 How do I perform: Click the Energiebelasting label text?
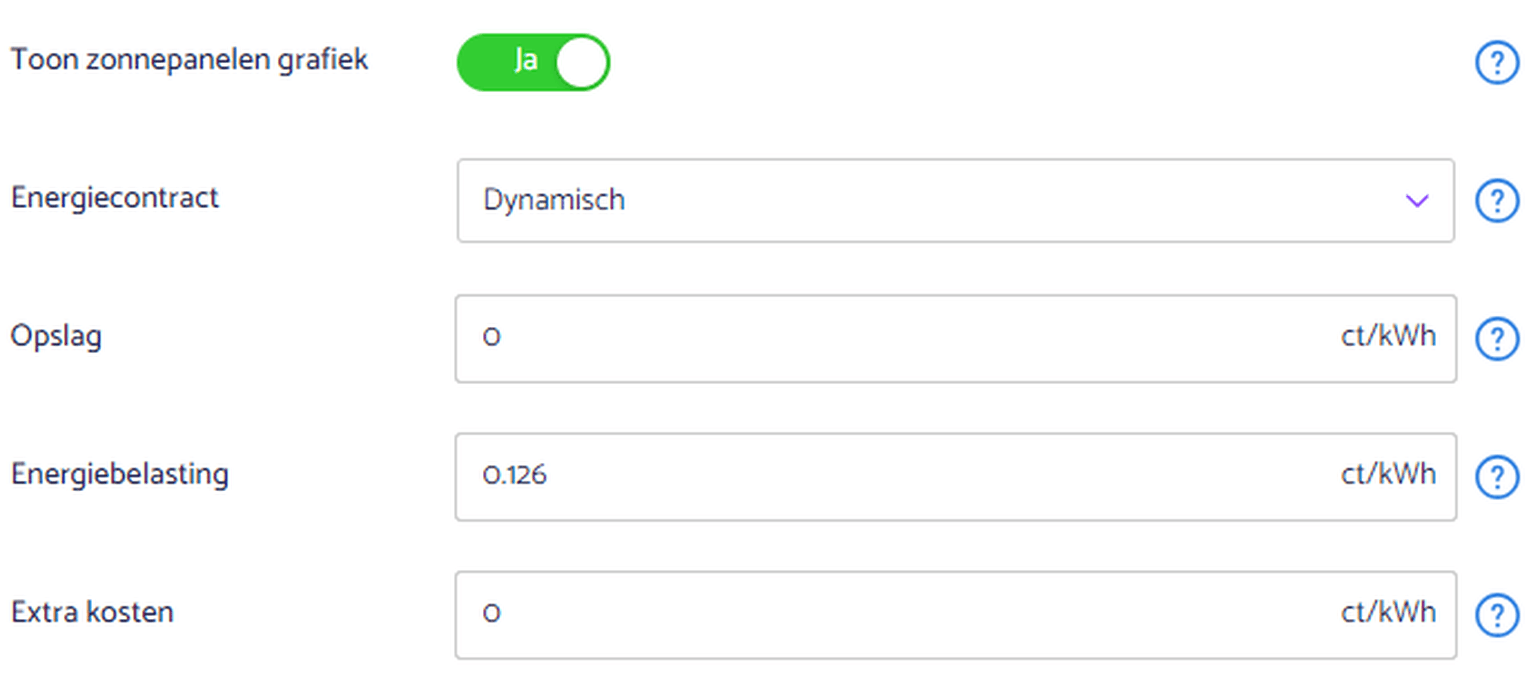[120, 474]
